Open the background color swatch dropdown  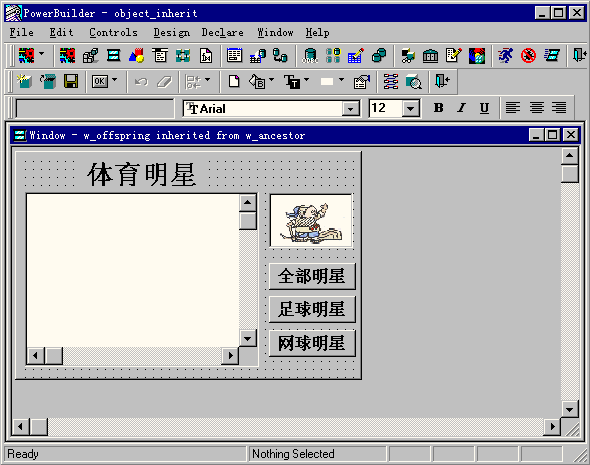[x=341, y=80]
